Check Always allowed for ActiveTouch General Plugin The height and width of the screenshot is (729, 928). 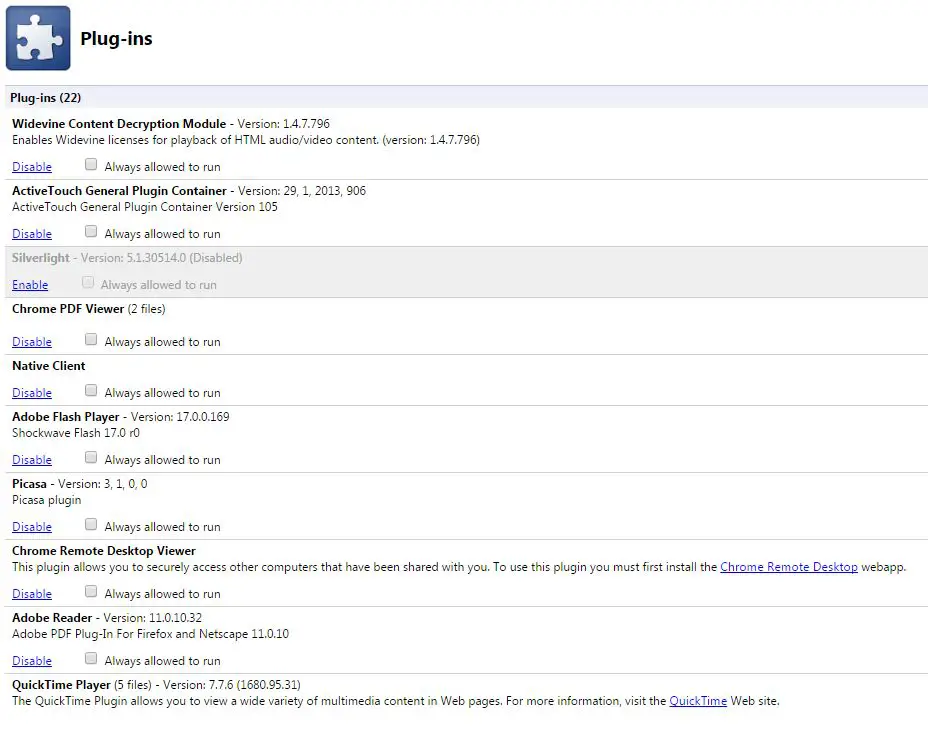coord(91,231)
